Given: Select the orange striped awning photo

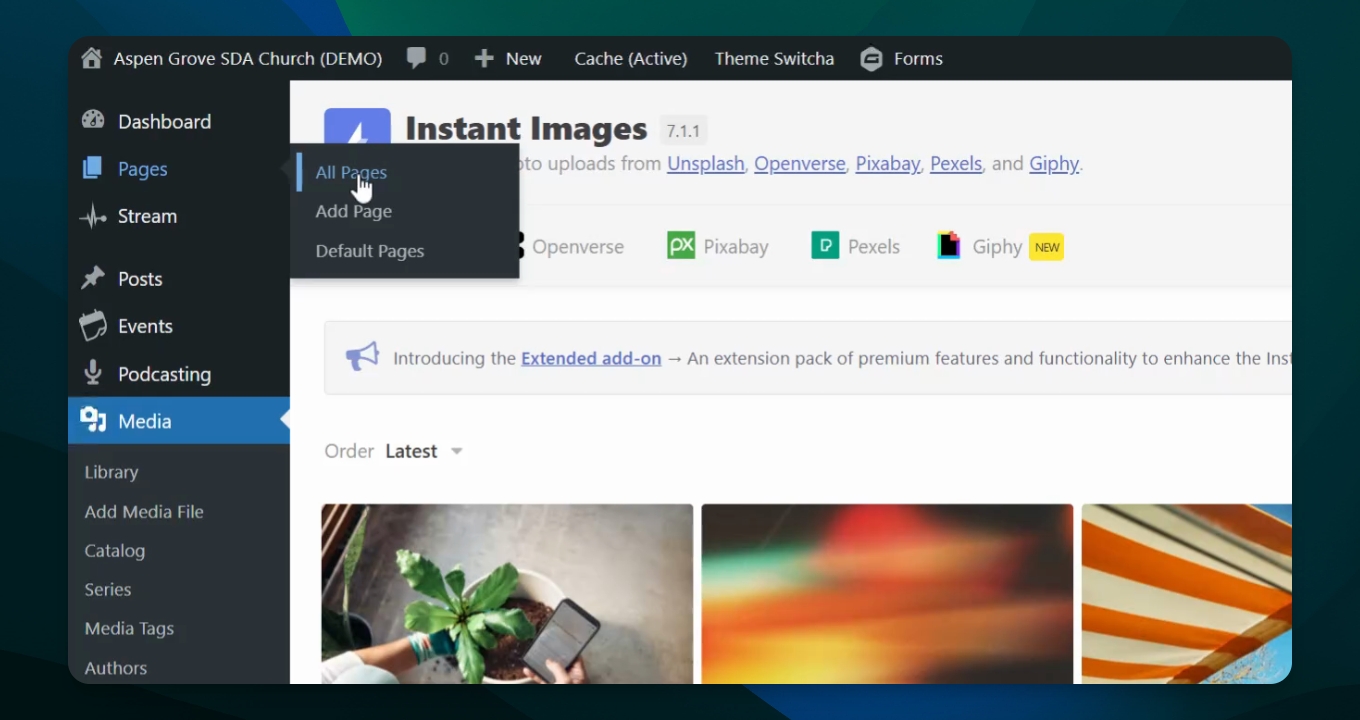Looking at the screenshot, I should 1187,594.
